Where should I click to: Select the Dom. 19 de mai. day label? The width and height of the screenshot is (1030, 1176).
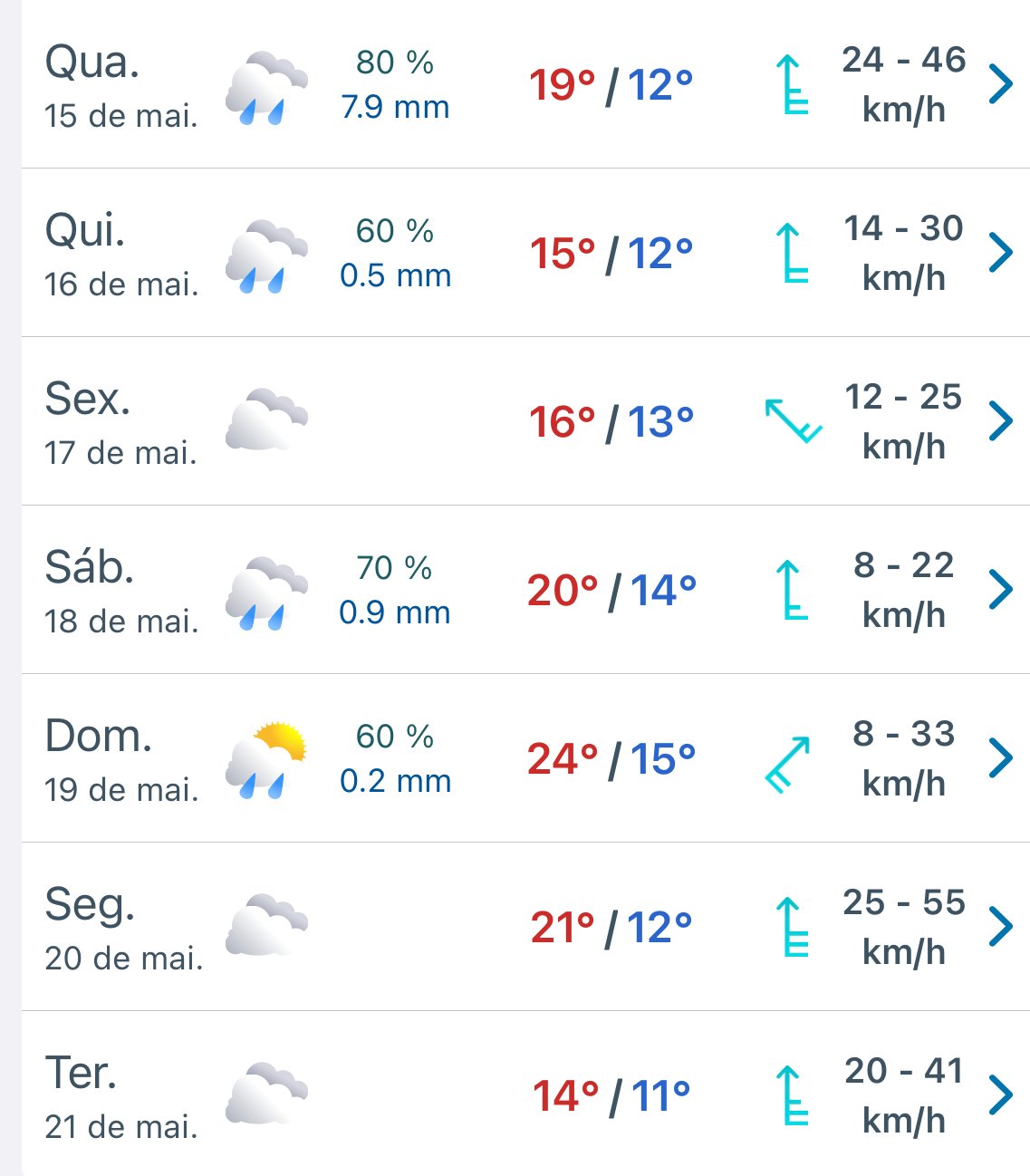click(x=122, y=759)
